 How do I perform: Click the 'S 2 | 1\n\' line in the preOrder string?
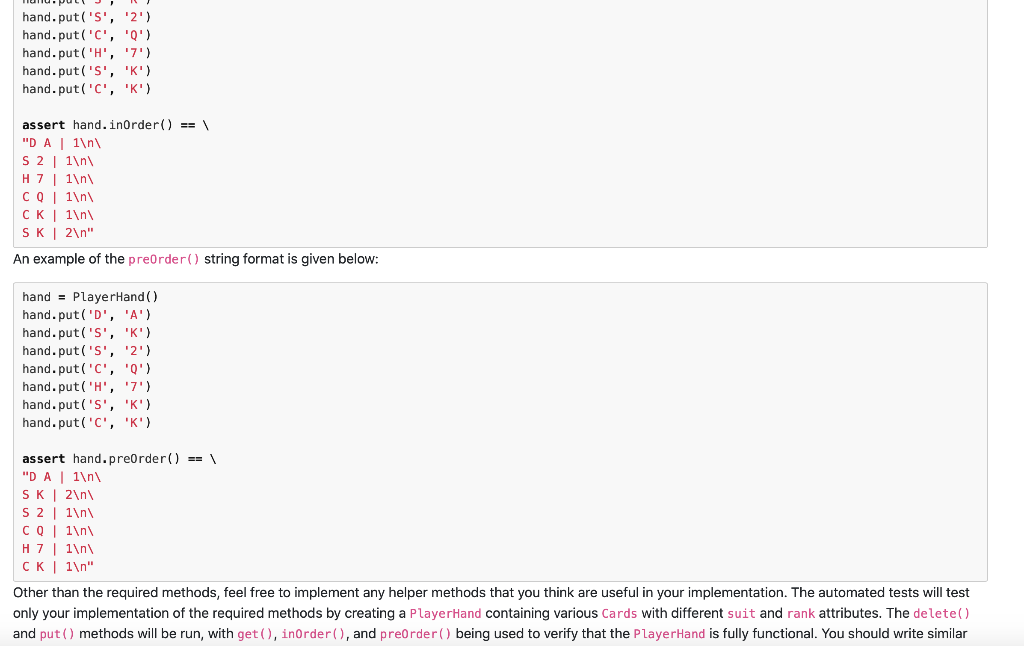pos(58,513)
